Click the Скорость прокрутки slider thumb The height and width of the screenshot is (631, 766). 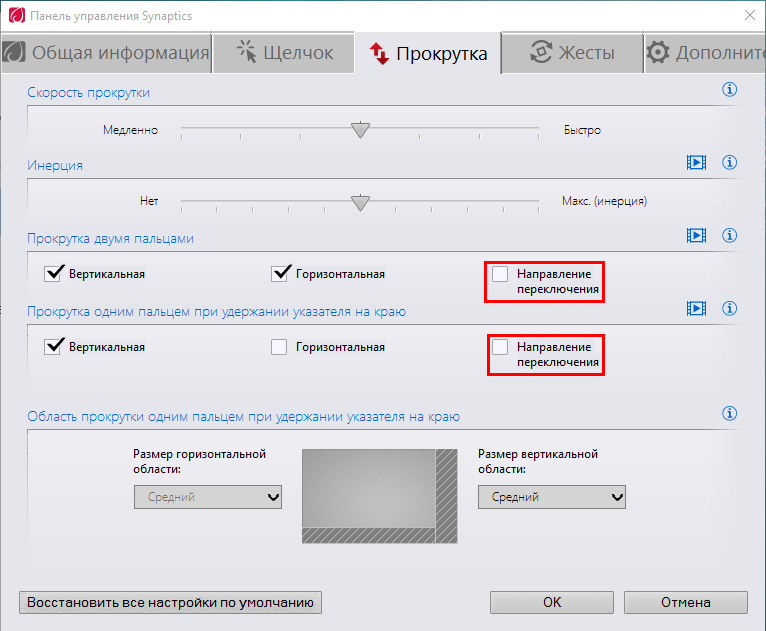[x=361, y=130]
